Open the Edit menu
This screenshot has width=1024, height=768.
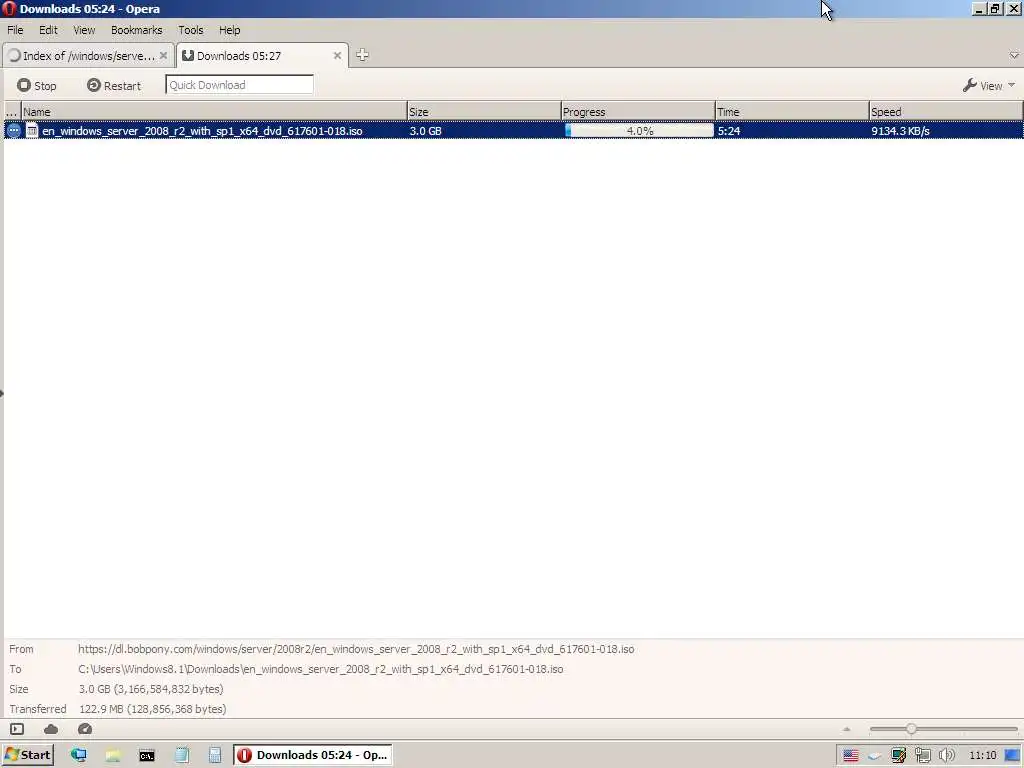48,30
